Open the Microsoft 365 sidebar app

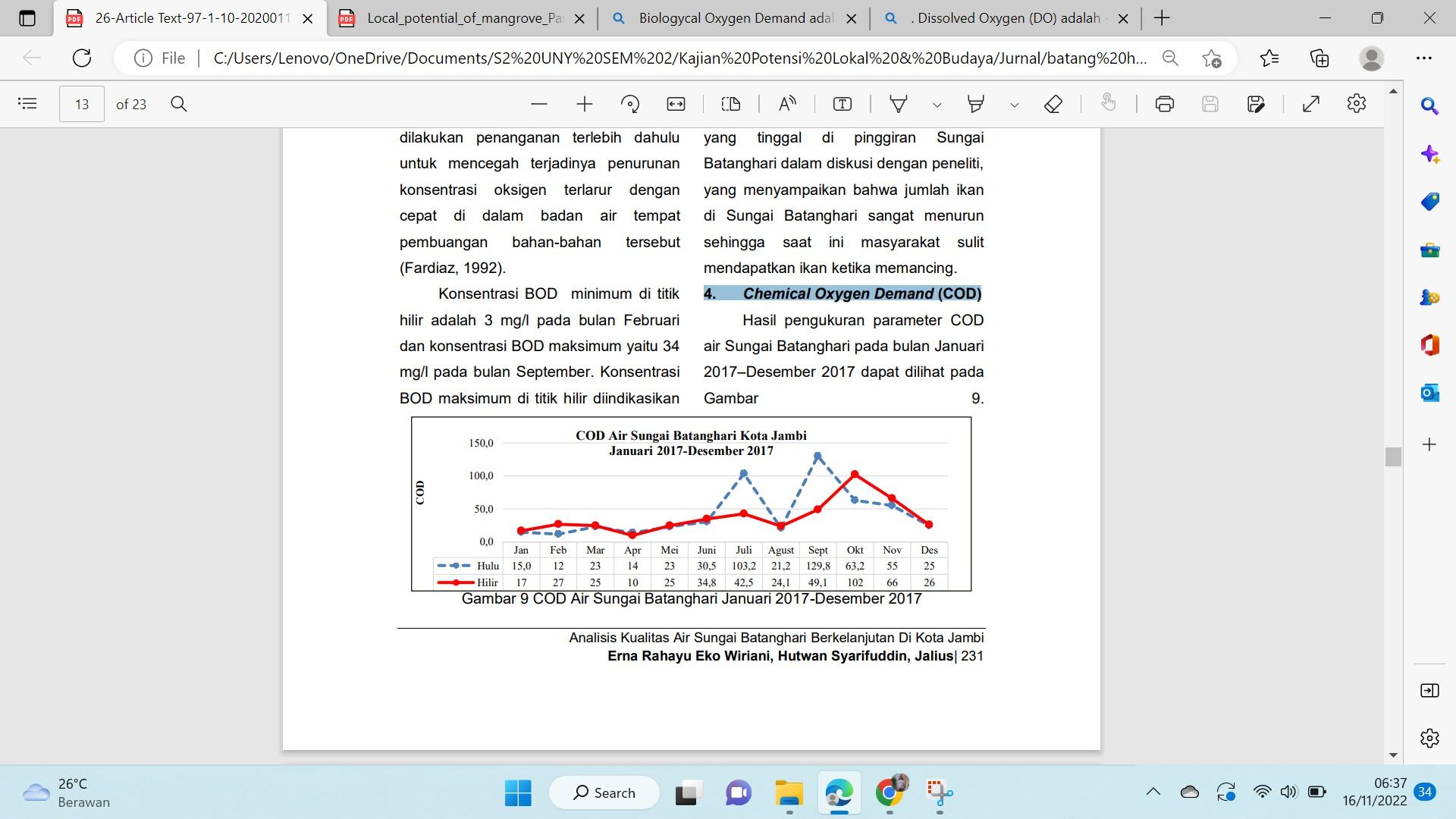pyautogui.click(x=1429, y=345)
